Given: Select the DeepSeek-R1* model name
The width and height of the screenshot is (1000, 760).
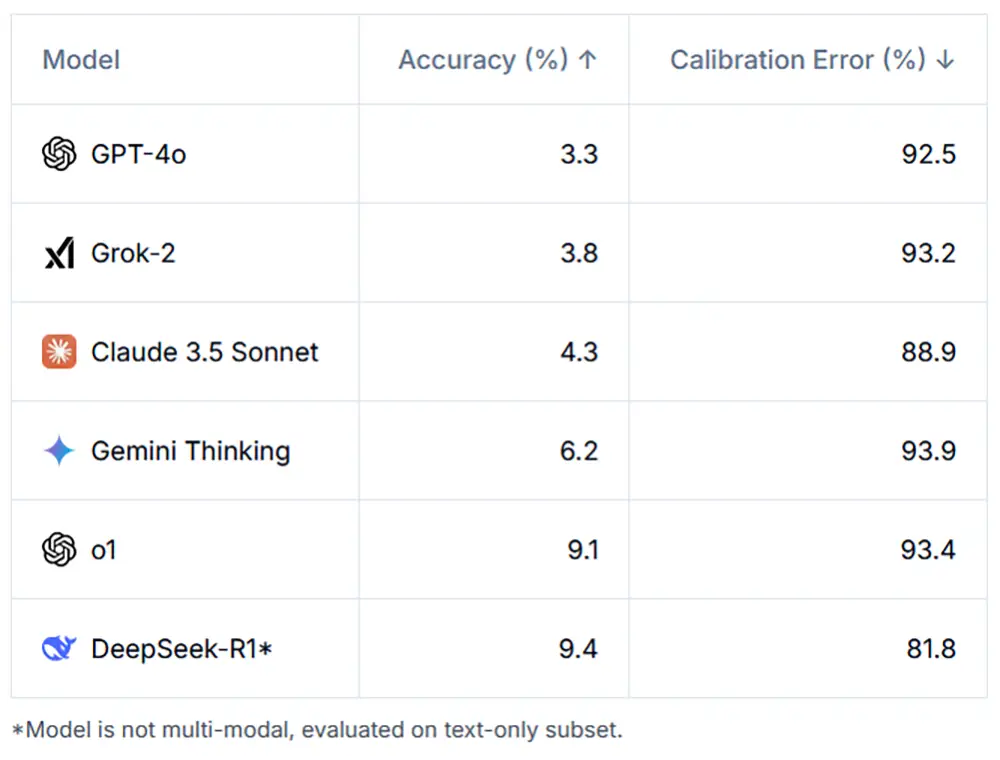Looking at the screenshot, I should [182, 648].
